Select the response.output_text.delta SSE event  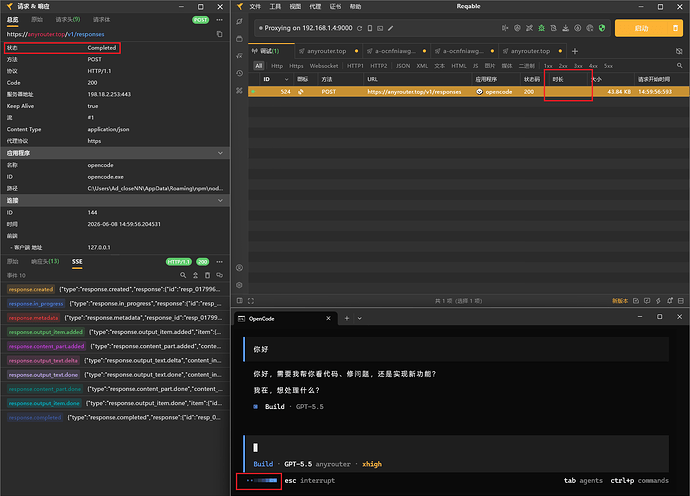(x=115, y=360)
